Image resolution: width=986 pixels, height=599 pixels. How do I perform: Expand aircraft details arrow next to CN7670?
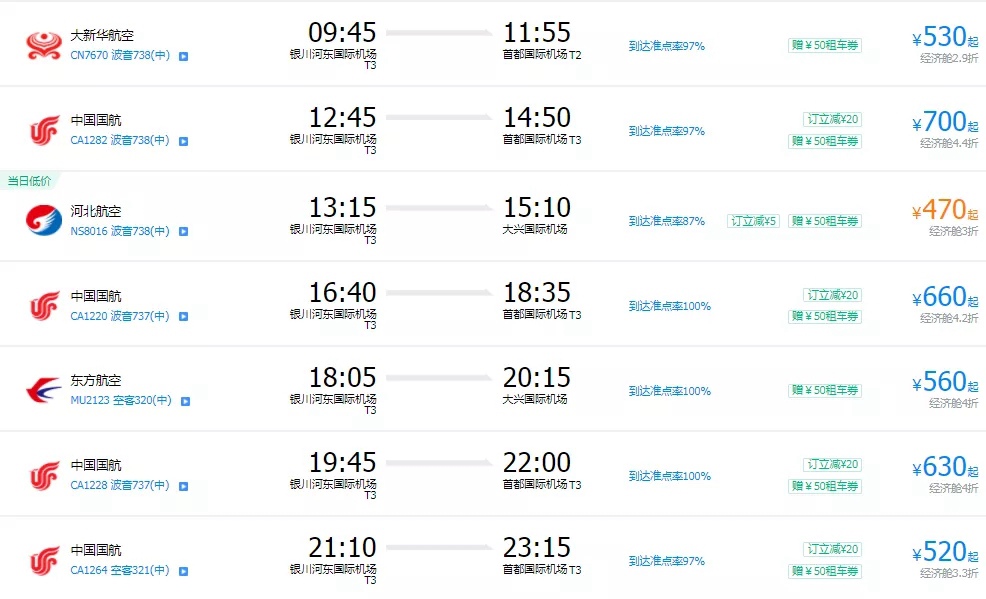click(183, 56)
